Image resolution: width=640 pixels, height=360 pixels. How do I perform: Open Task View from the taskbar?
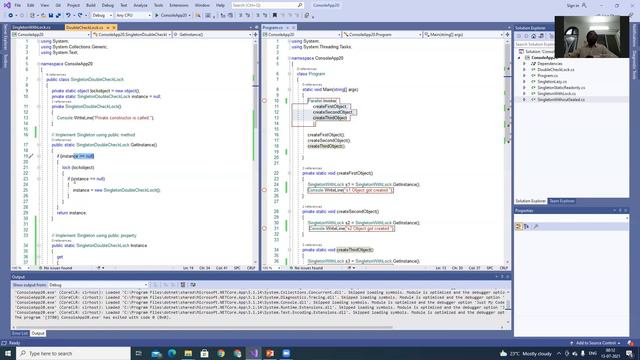[x=139, y=353]
